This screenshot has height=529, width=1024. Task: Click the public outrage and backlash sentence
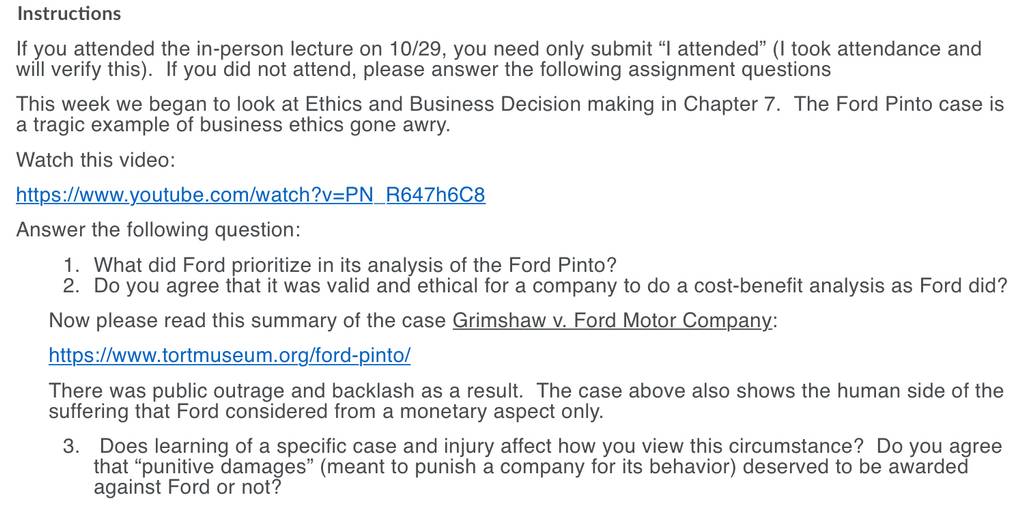click(285, 390)
